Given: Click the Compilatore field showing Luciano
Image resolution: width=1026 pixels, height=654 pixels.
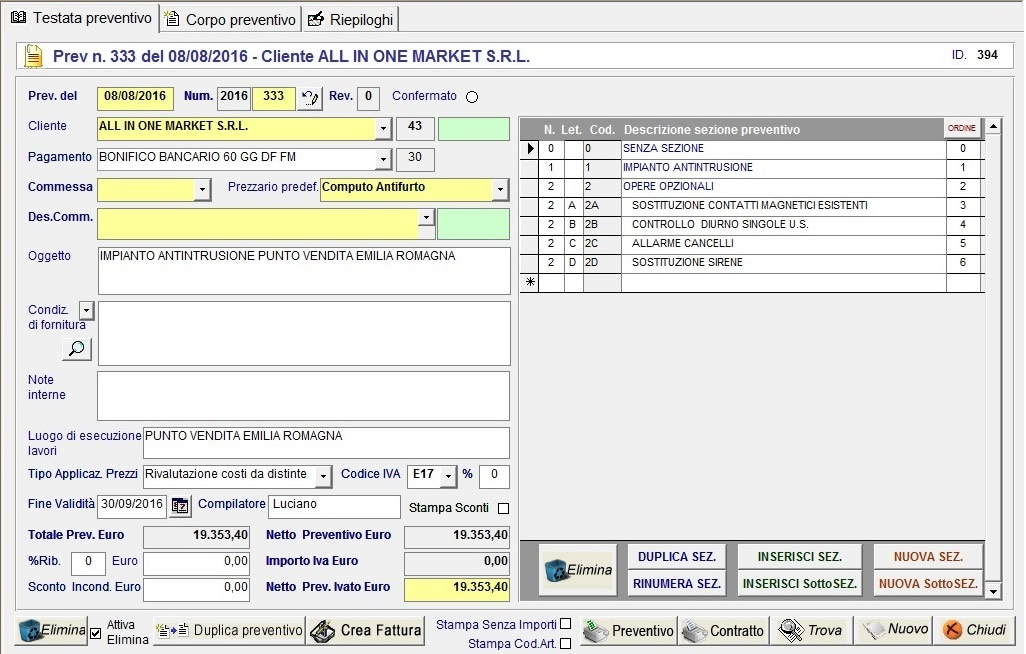Looking at the screenshot, I should pyautogui.click(x=334, y=506).
